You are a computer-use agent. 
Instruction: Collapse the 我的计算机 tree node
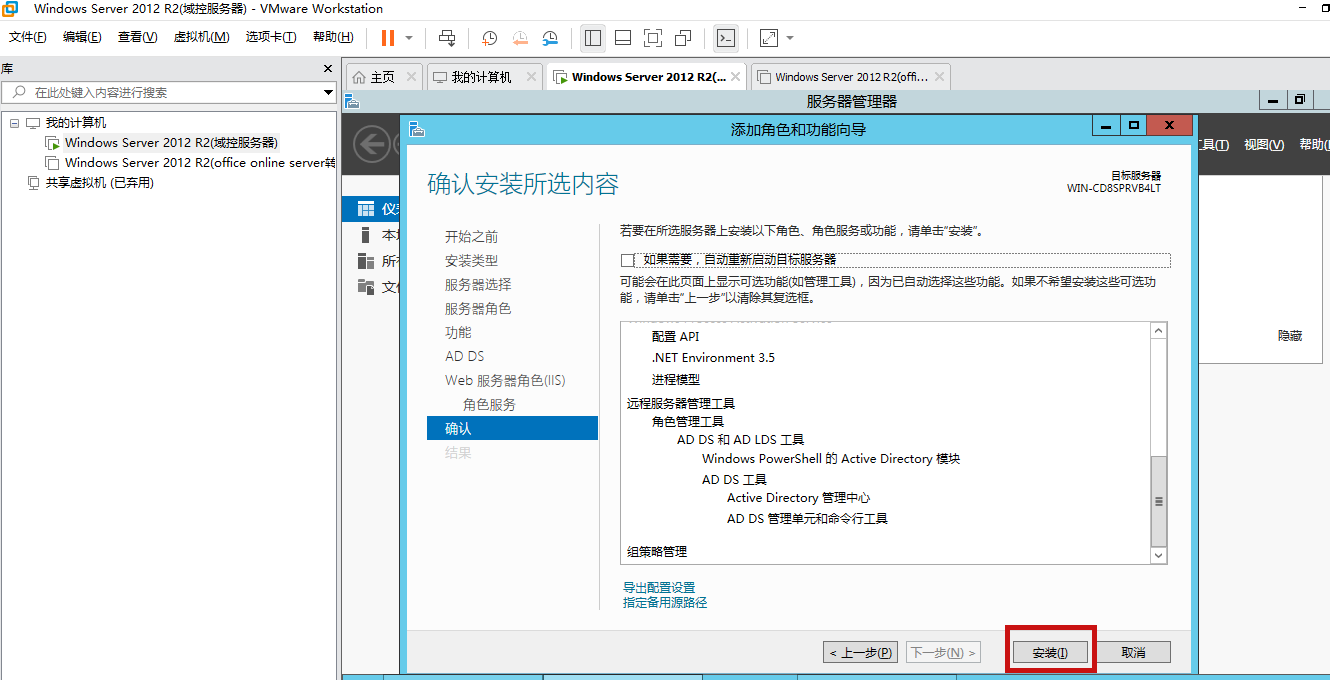(15, 123)
